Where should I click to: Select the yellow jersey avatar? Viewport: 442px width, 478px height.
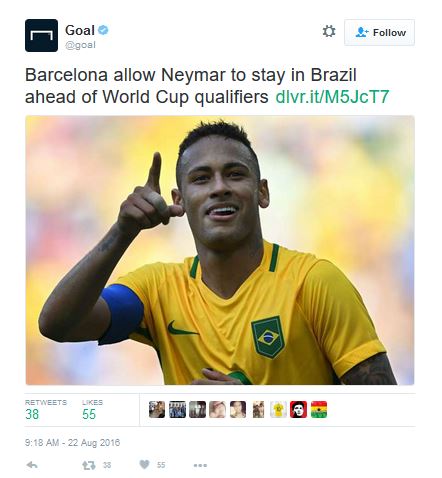[278, 410]
